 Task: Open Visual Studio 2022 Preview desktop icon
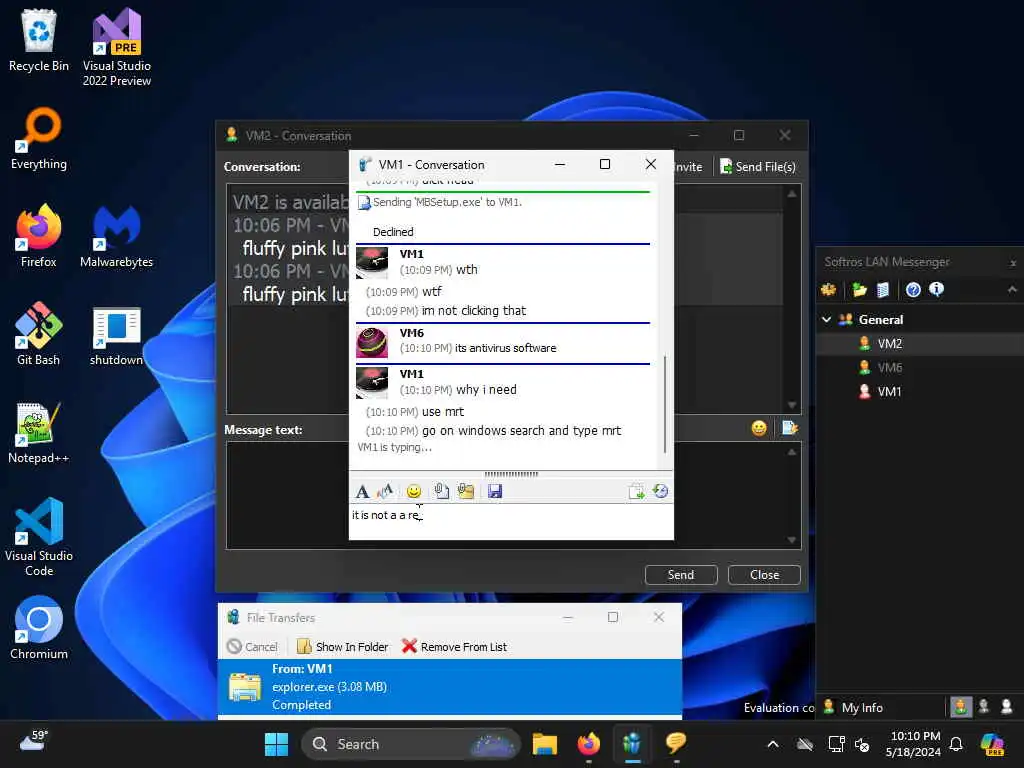[x=117, y=47]
